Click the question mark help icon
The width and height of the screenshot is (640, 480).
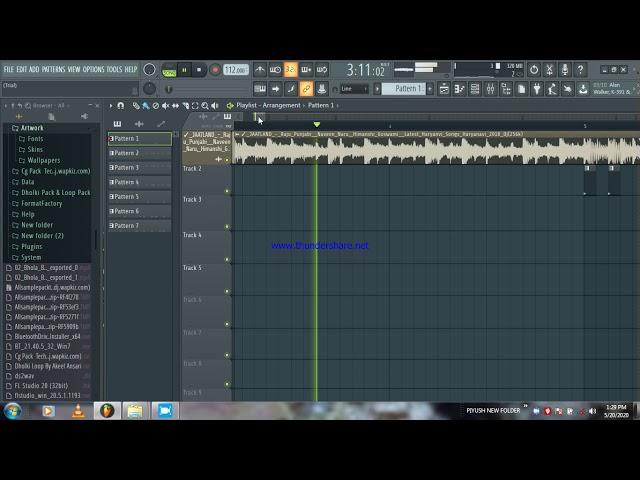tap(580, 70)
